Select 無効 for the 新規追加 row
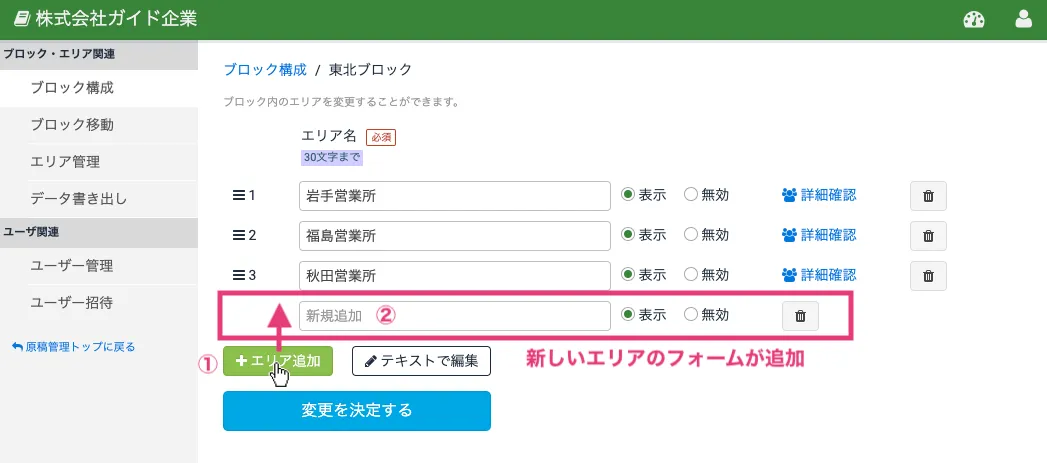The width and height of the screenshot is (1047, 463). click(691, 315)
